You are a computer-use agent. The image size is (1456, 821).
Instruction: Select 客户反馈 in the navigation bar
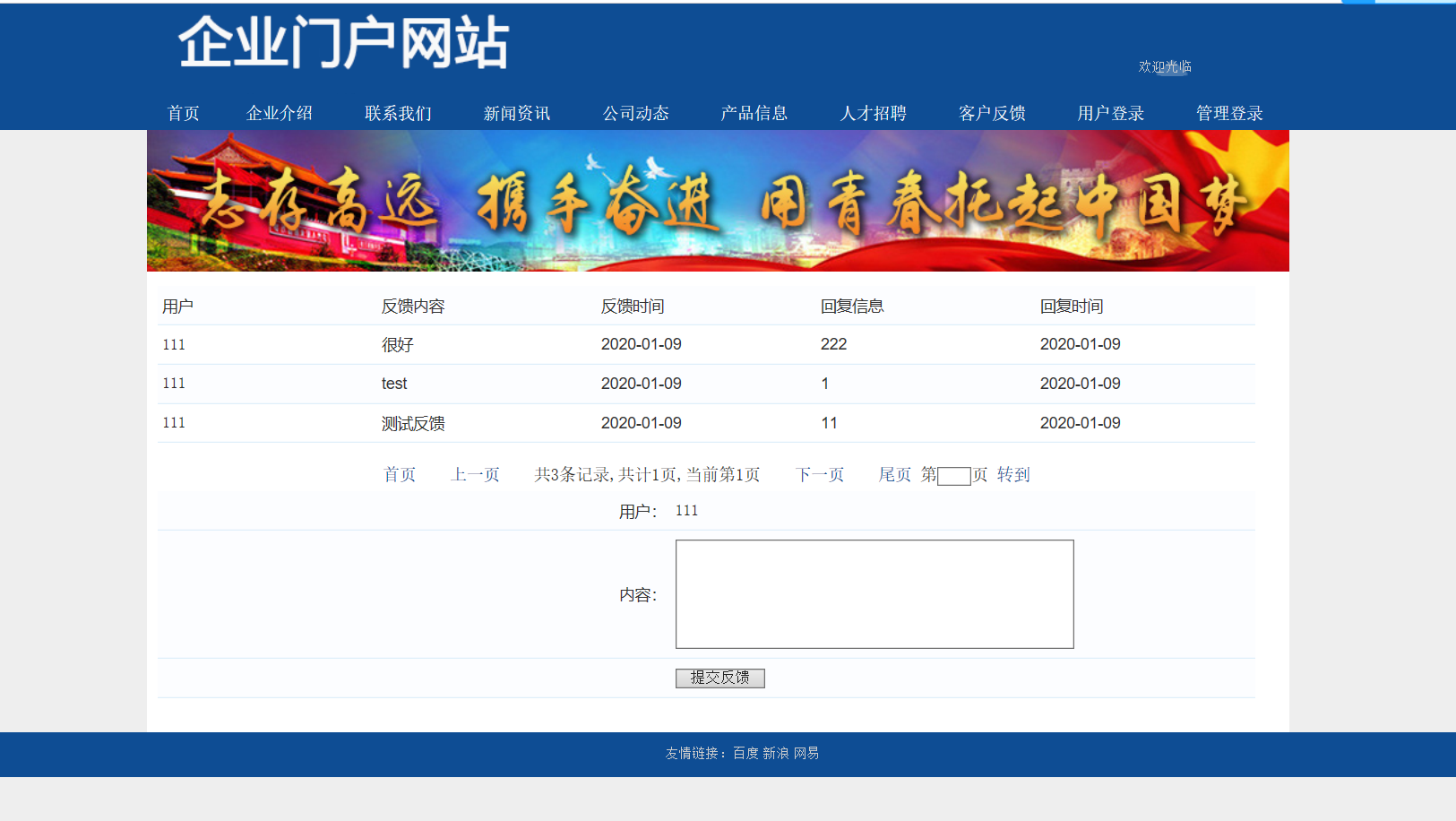point(992,113)
